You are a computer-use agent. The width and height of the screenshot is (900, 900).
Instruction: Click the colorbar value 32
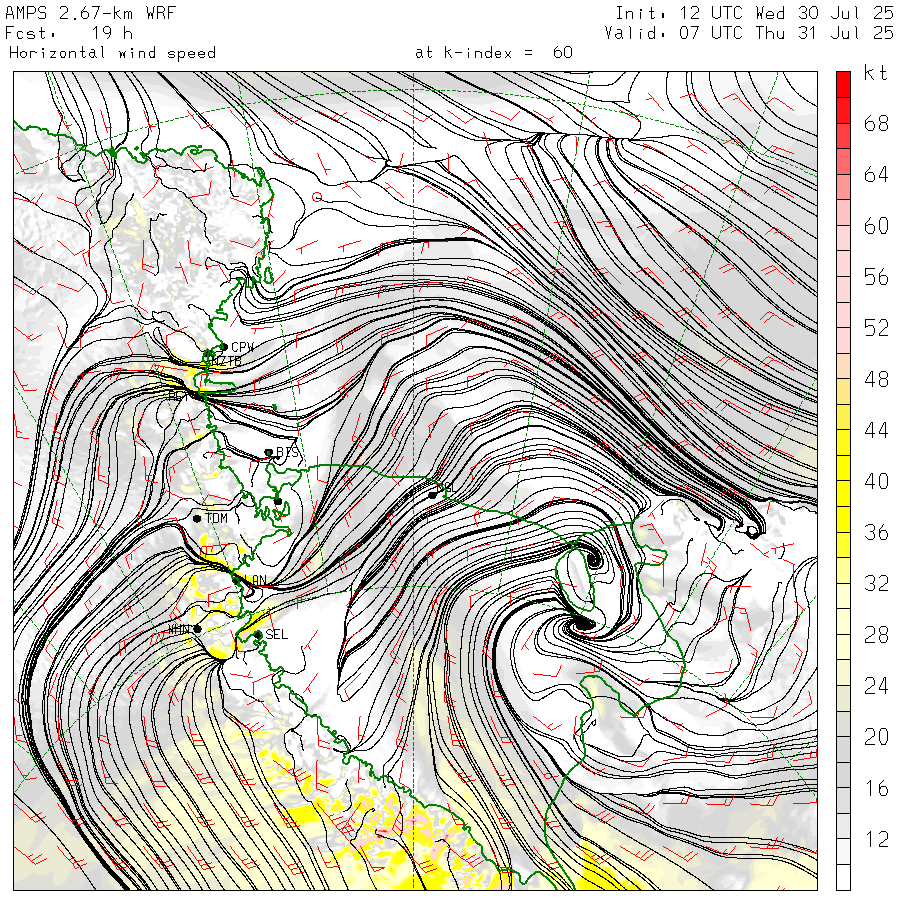pos(876,584)
